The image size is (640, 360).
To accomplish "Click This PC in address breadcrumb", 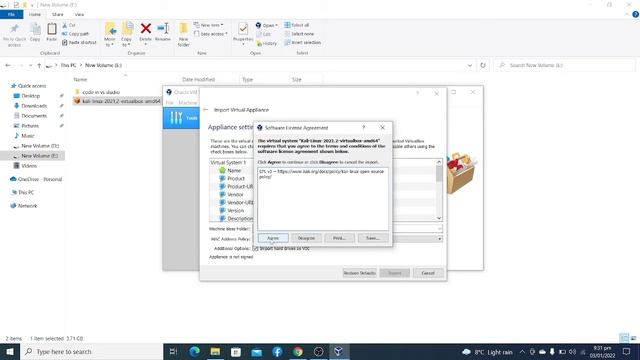I will [68, 65].
